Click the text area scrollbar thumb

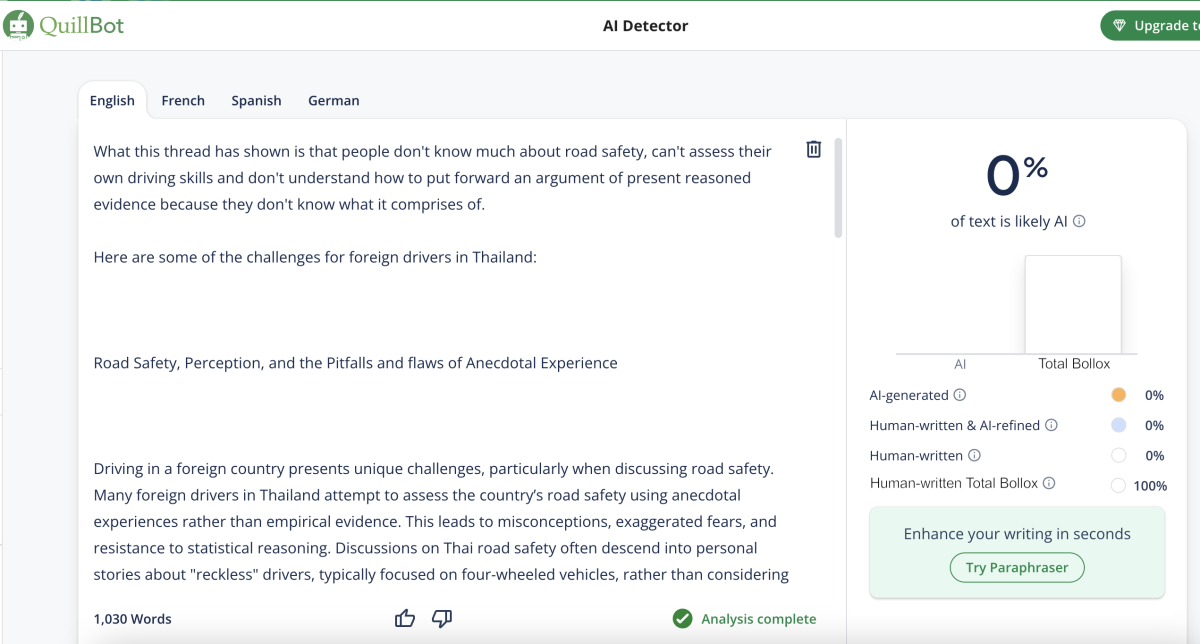pyautogui.click(x=838, y=187)
